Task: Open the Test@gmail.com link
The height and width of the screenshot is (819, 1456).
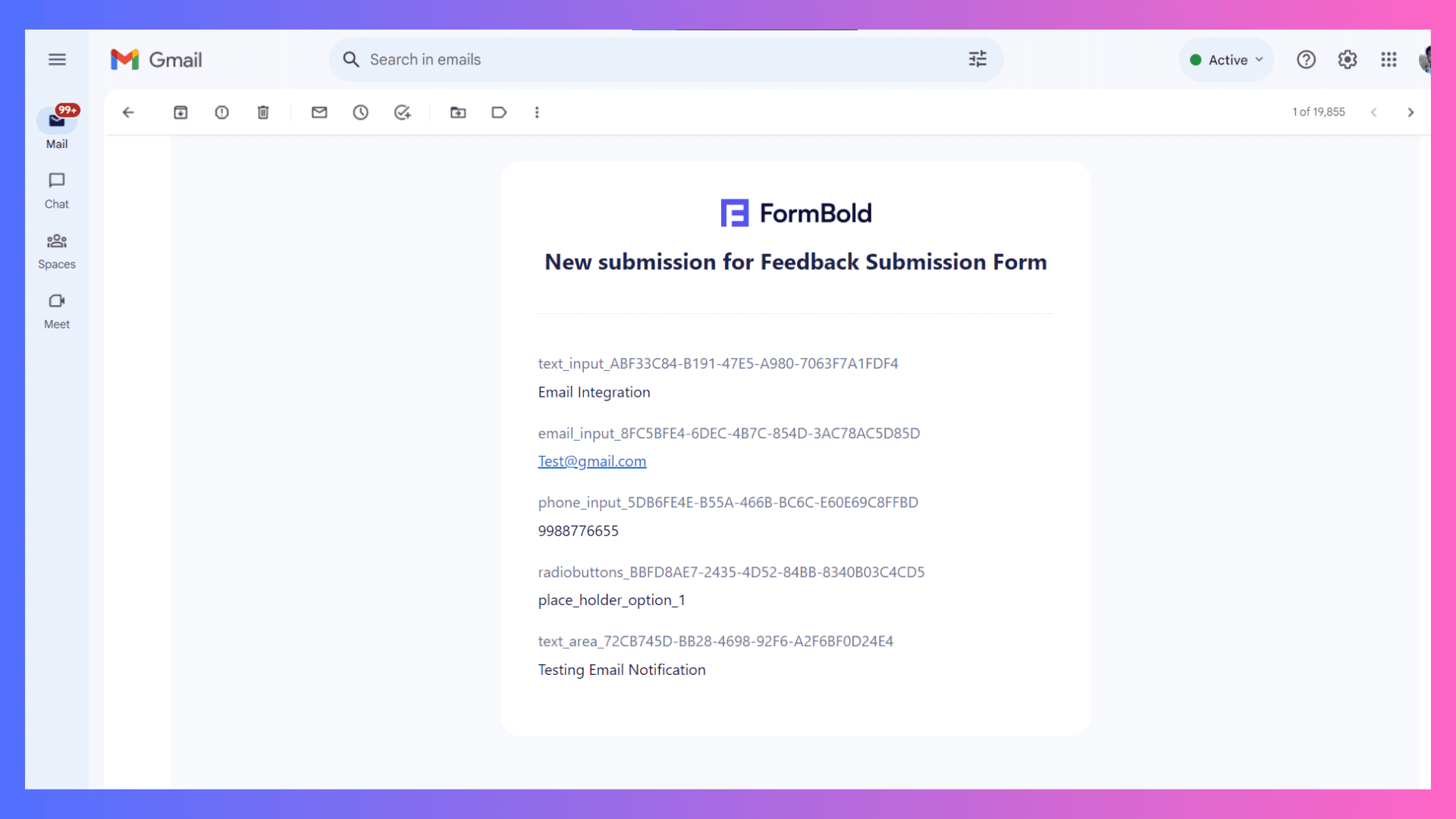Action: 591,461
